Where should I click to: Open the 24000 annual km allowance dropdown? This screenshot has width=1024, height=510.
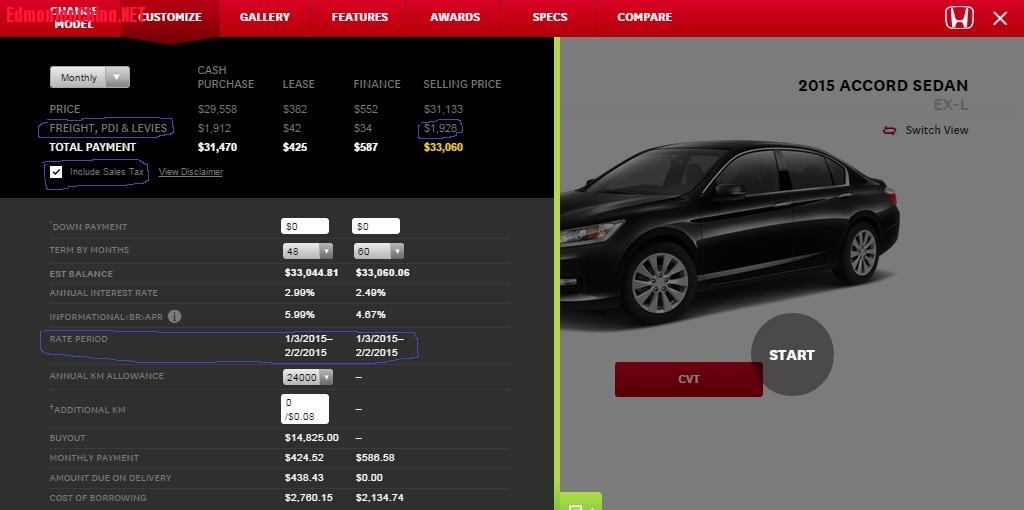[308, 377]
